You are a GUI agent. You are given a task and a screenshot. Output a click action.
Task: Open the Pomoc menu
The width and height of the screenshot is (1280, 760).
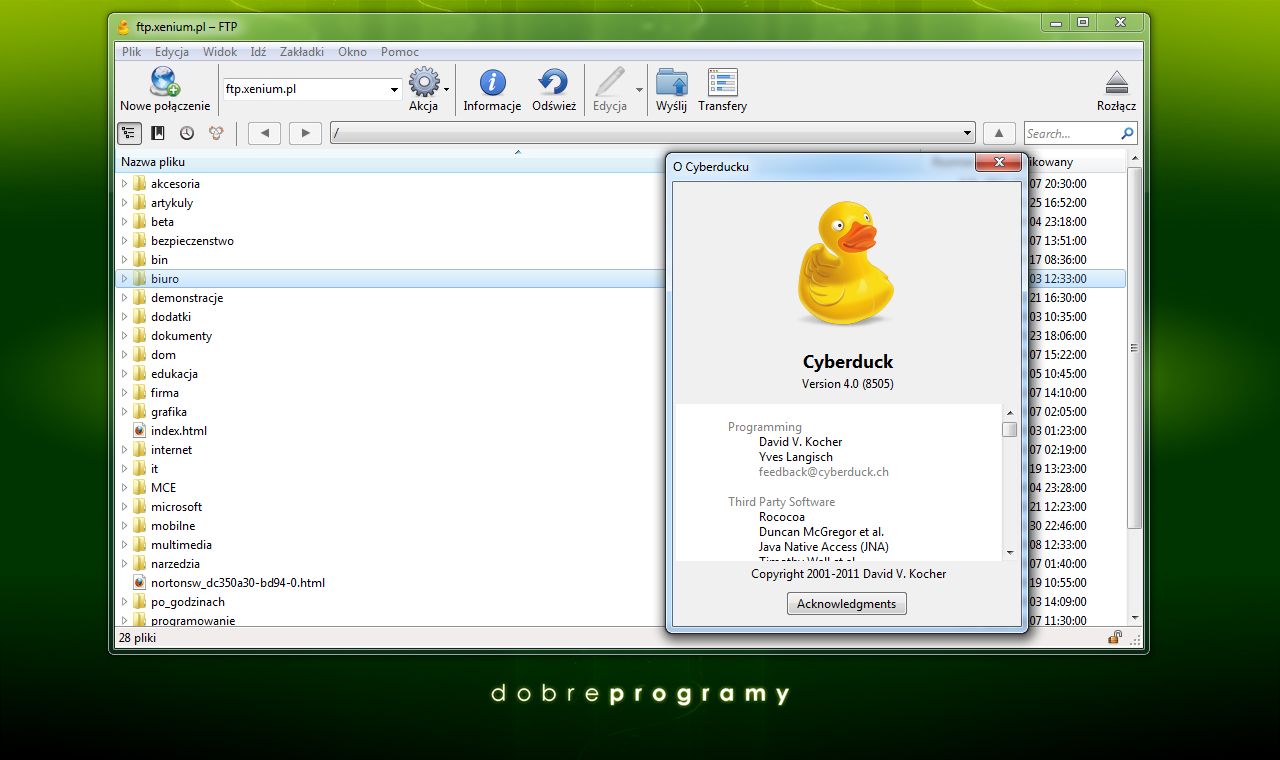(400, 52)
